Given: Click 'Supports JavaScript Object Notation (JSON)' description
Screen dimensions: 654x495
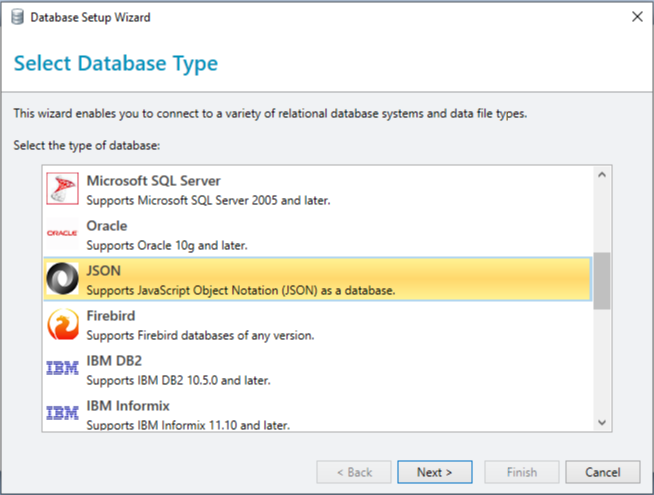Looking at the screenshot, I should [x=241, y=290].
